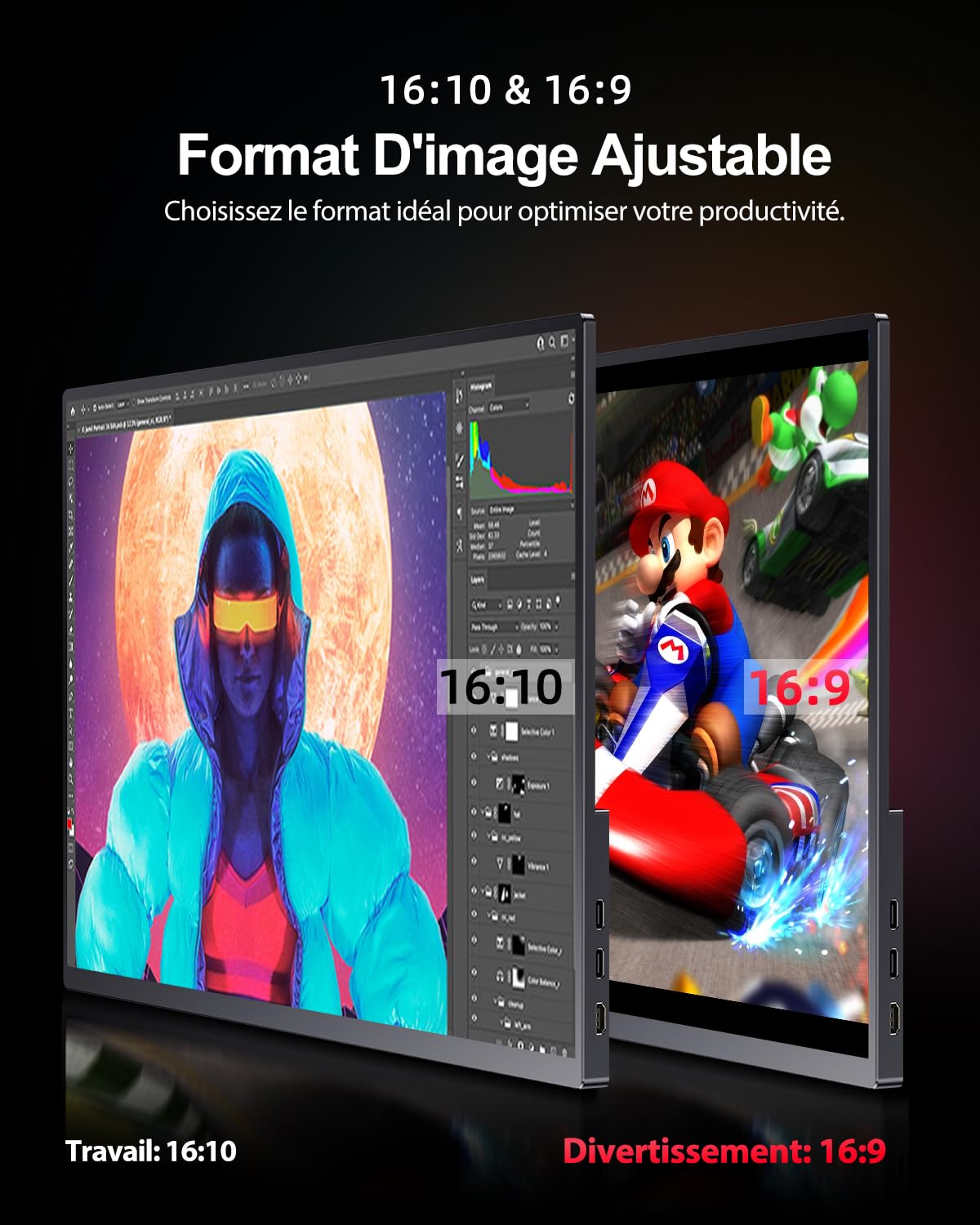Create new group folder icon in Layers footer
The width and height of the screenshot is (980, 1225).
tap(542, 1049)
